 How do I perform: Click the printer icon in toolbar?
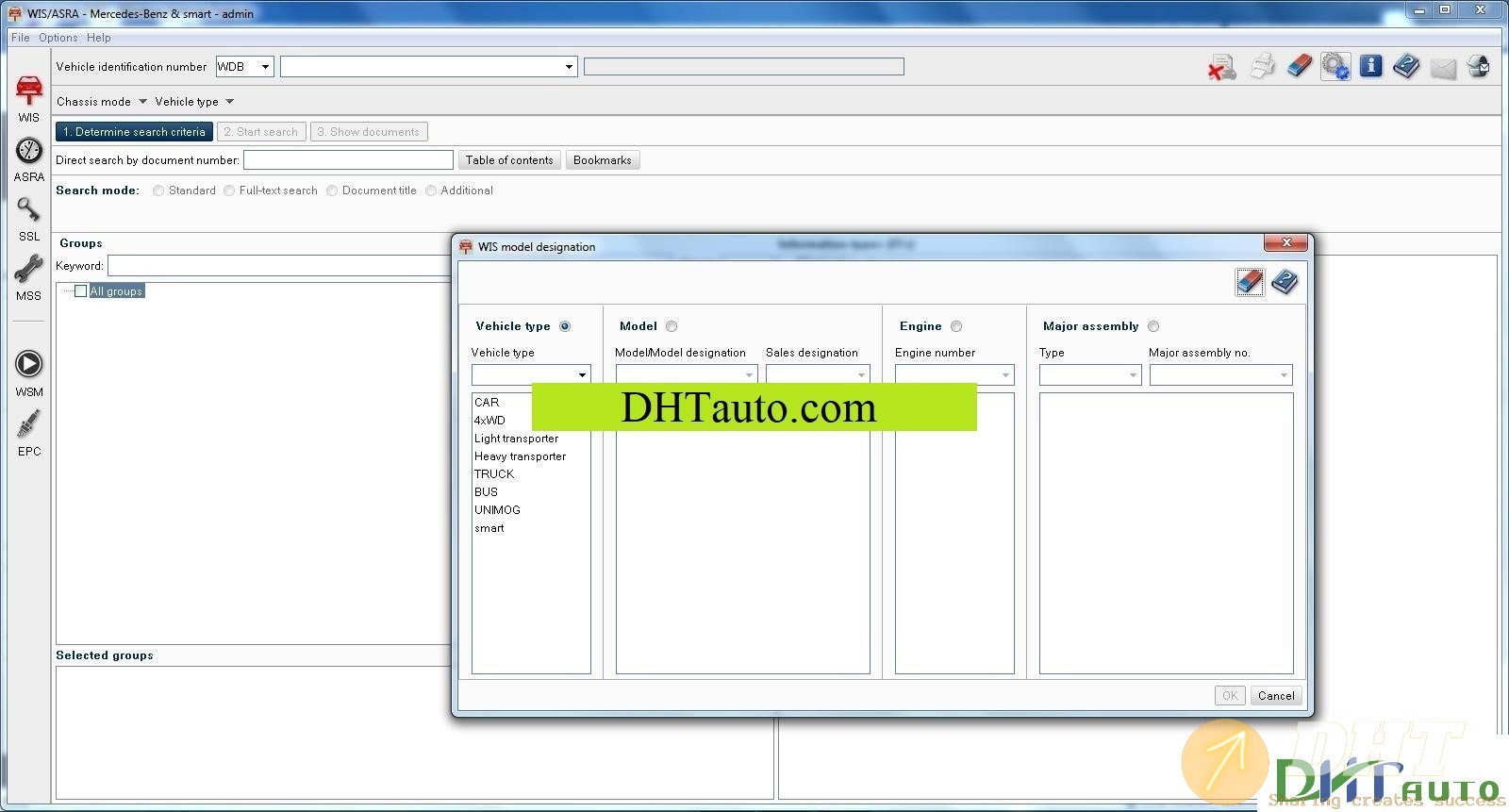tap(1262, 66)
